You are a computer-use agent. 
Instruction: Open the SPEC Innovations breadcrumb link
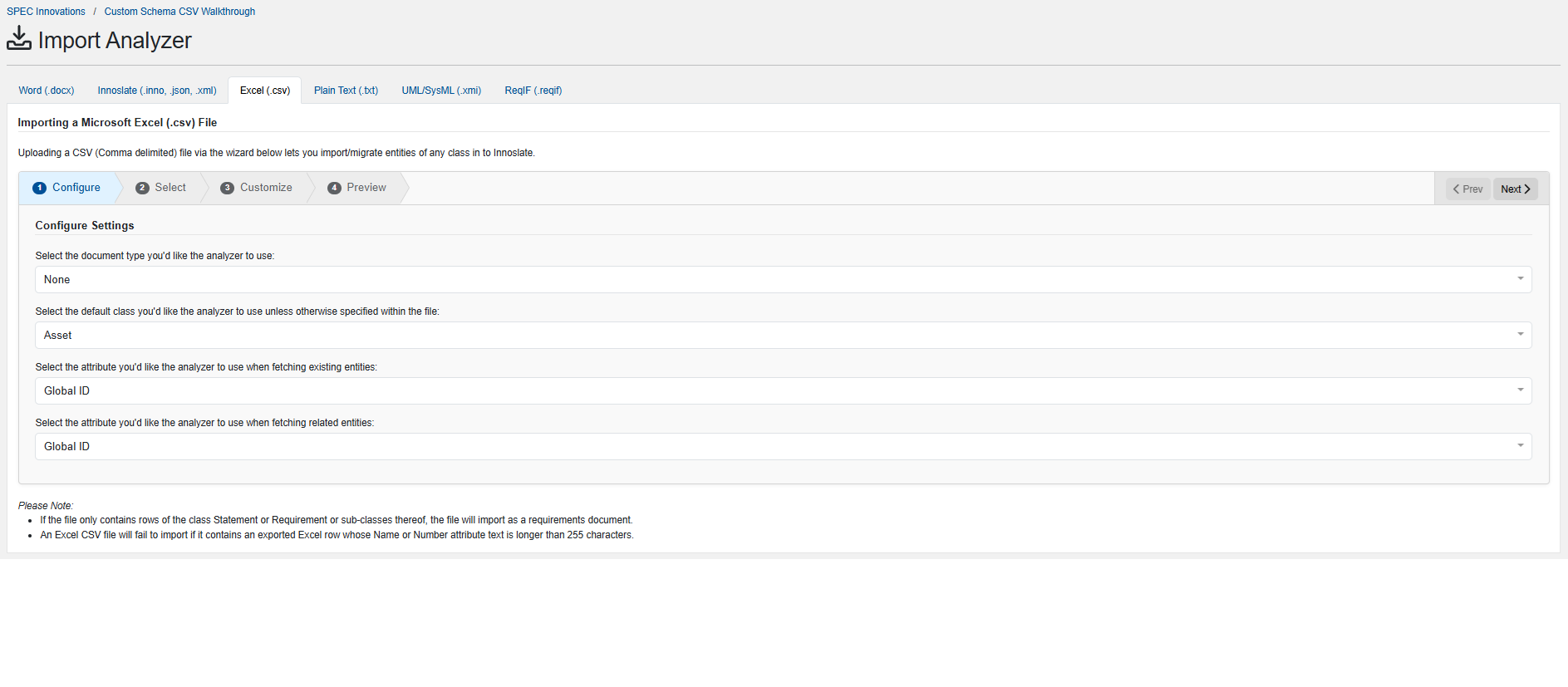click(x=46, y=12)
